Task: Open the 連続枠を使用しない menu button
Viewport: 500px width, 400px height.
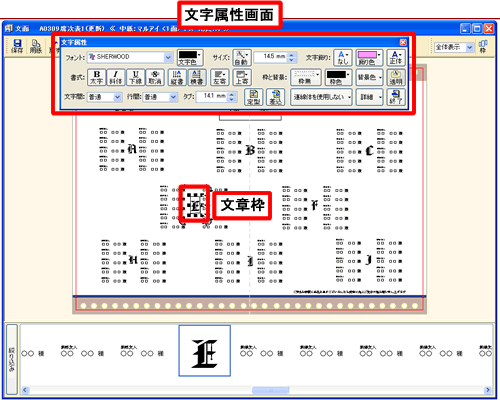Action: [321, 97]
